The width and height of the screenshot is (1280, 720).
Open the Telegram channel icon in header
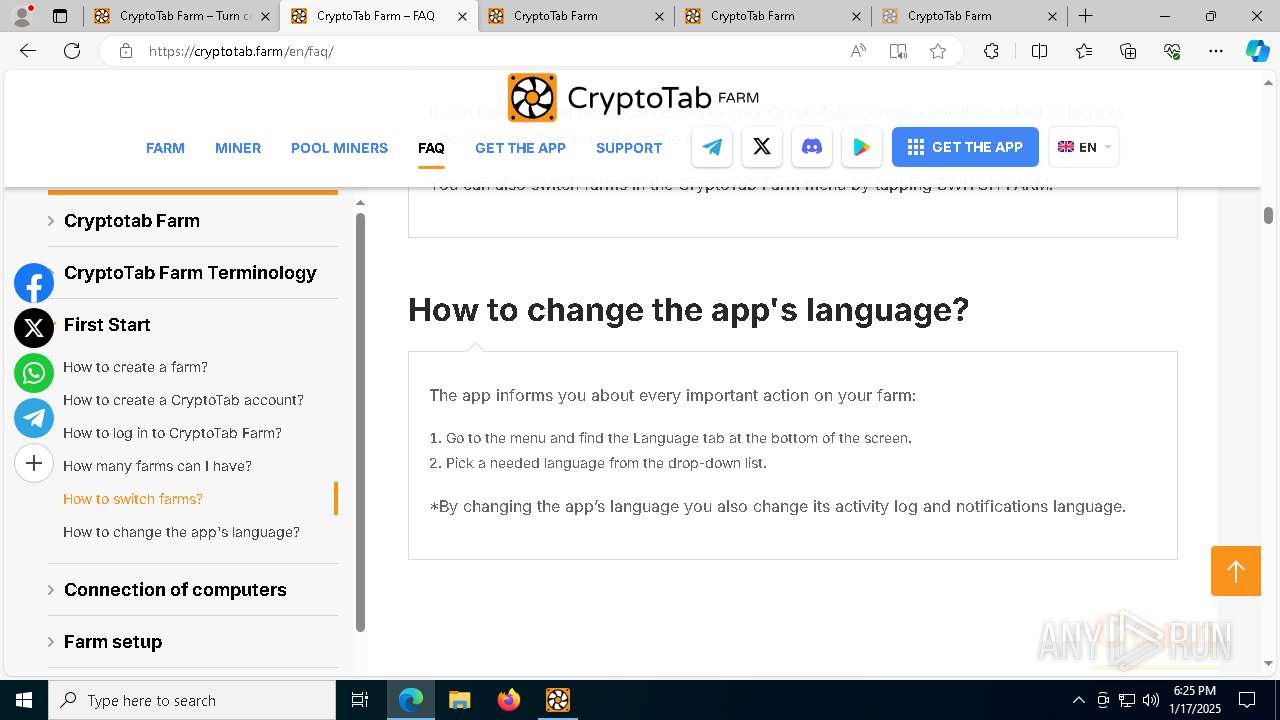(x=712, y=147)
